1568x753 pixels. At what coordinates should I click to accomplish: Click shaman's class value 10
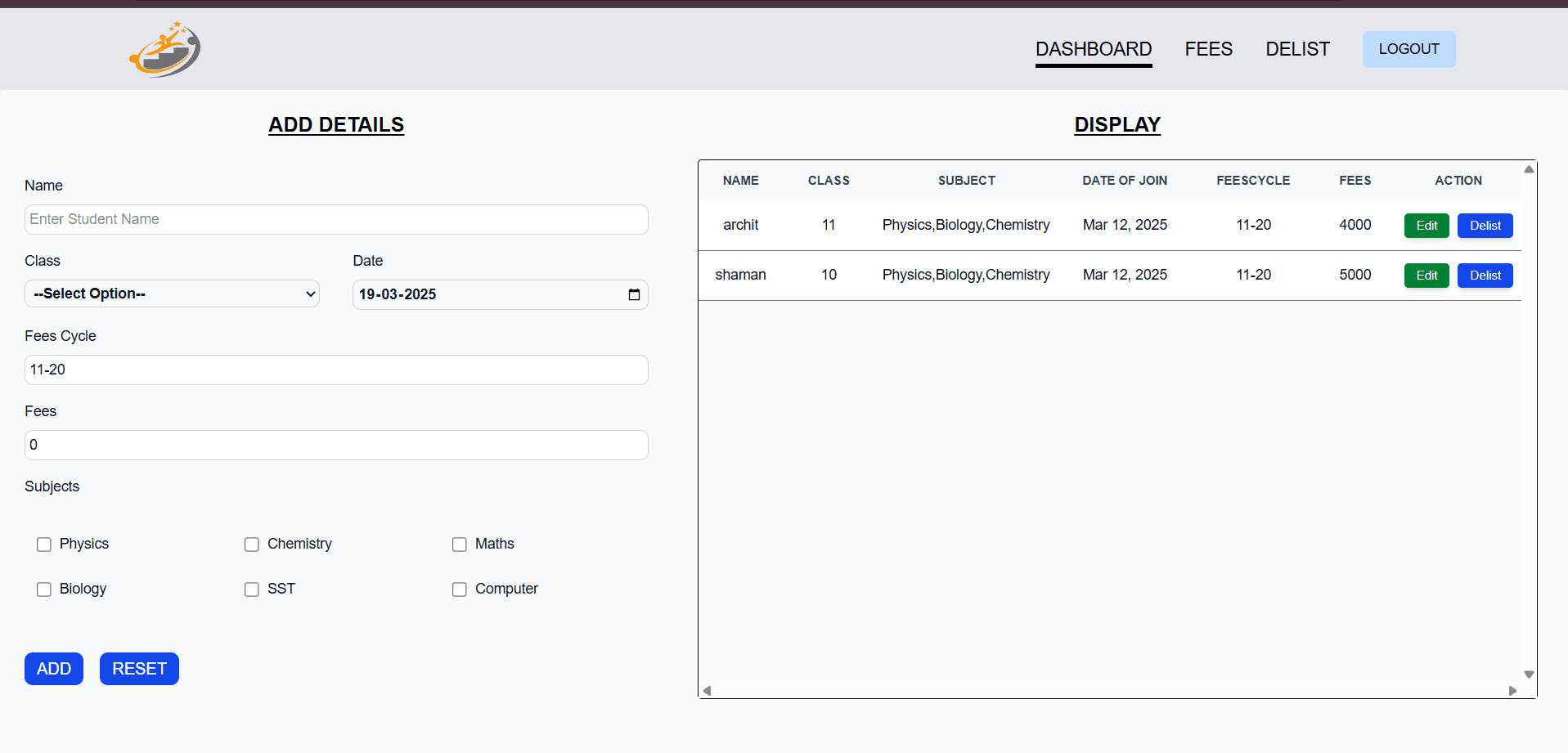tap(829, 275)
